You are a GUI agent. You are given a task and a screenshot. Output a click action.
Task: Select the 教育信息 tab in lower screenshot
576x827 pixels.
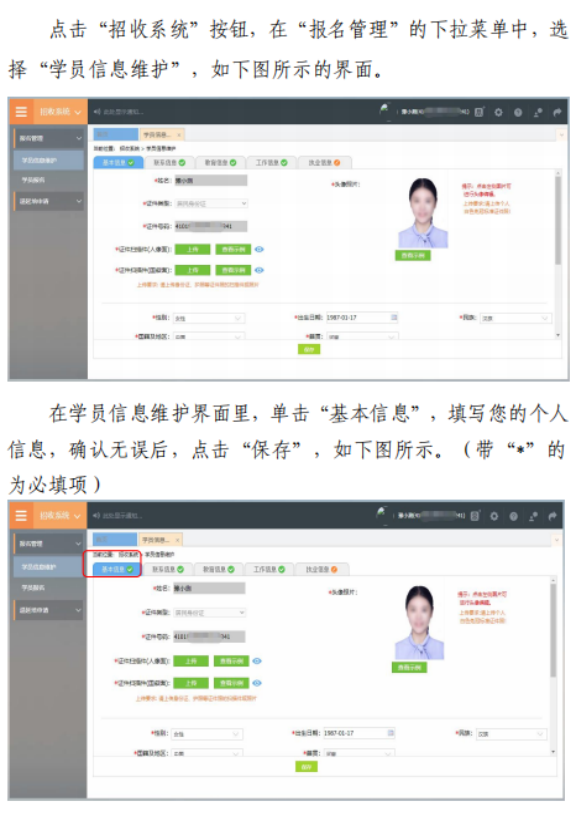coord(218,569)
